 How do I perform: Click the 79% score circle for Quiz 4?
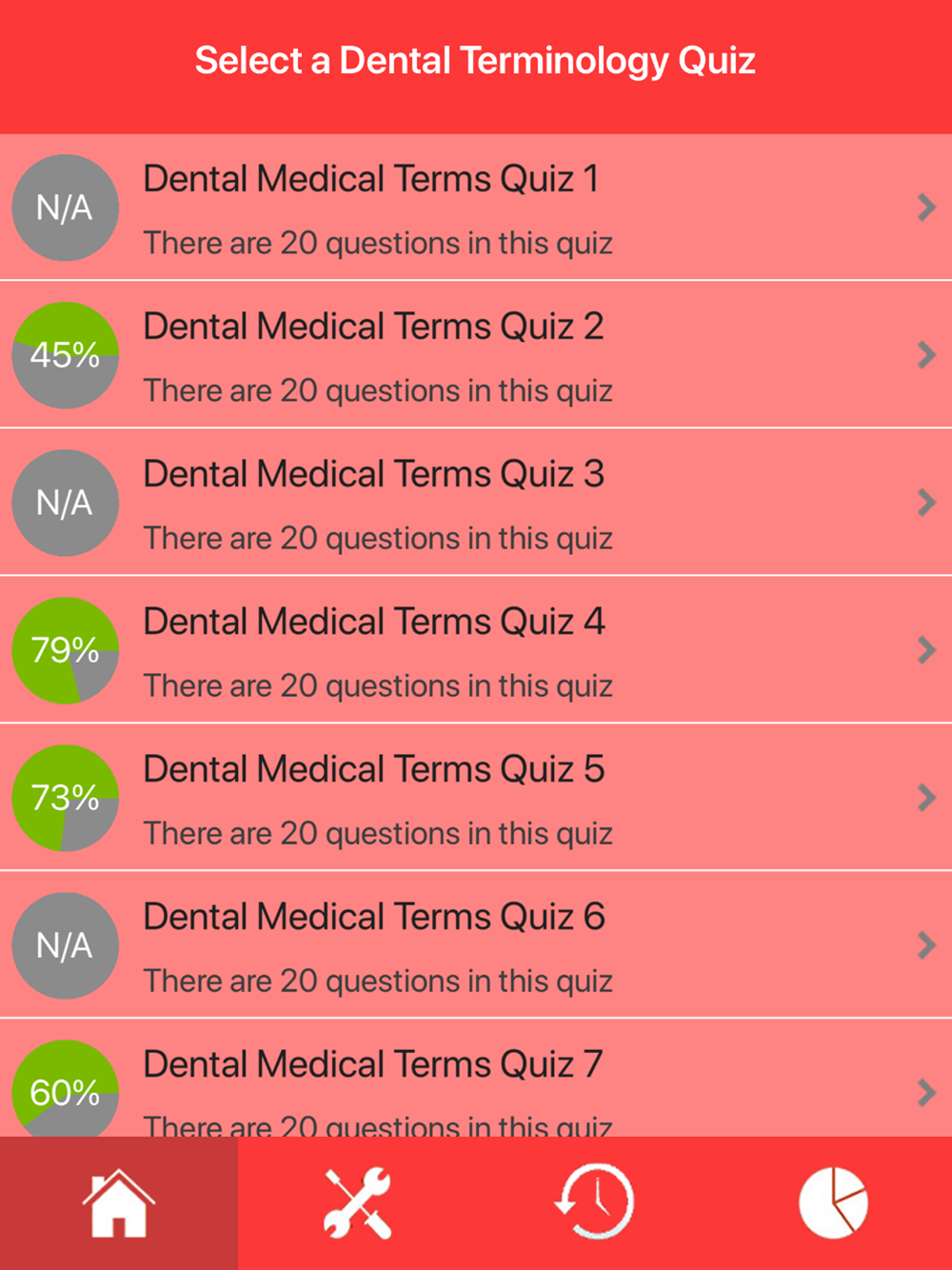click(x=65, y=650)
